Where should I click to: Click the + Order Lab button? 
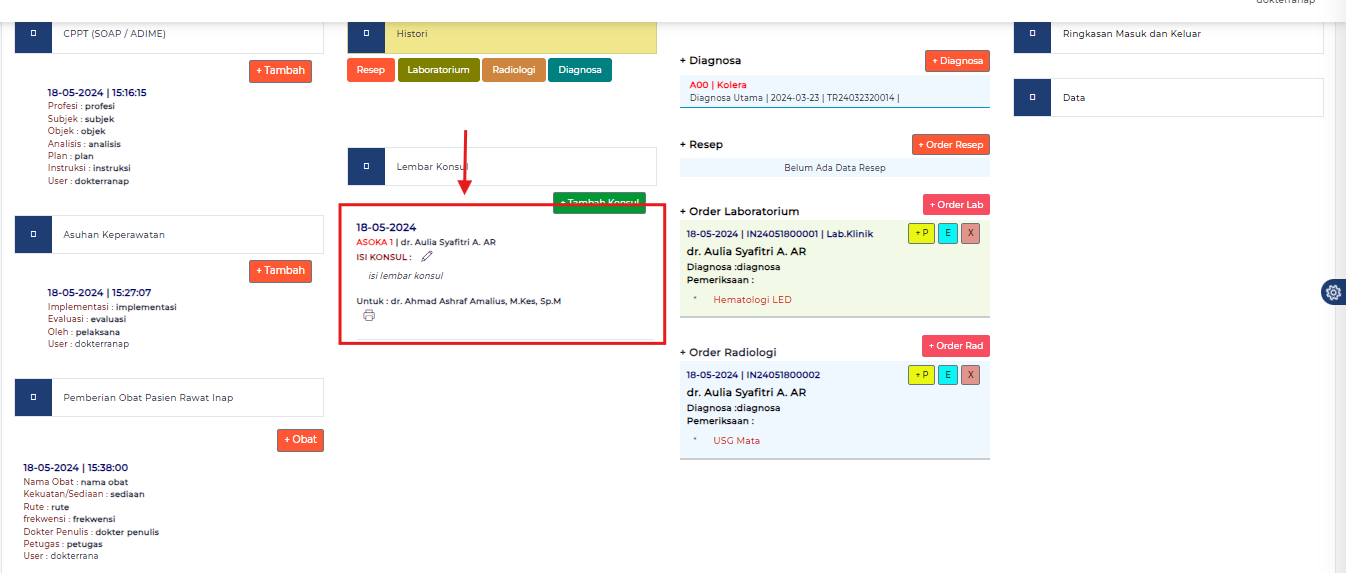pos(956,205)
